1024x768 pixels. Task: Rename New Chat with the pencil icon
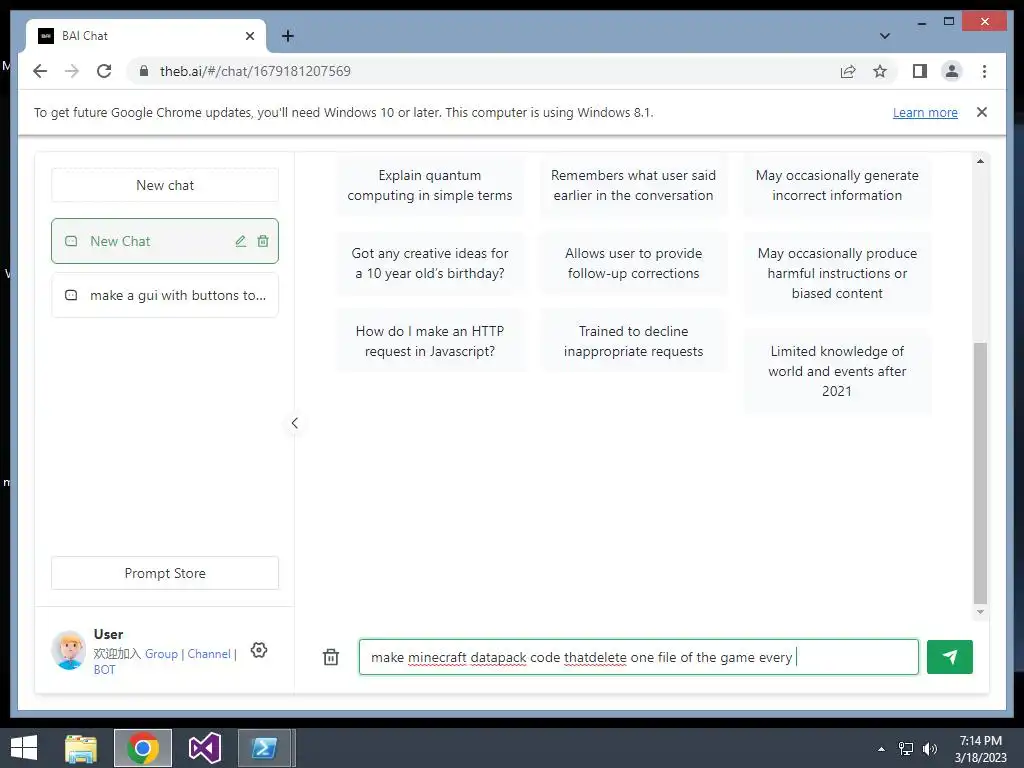(x=241, y=241)
